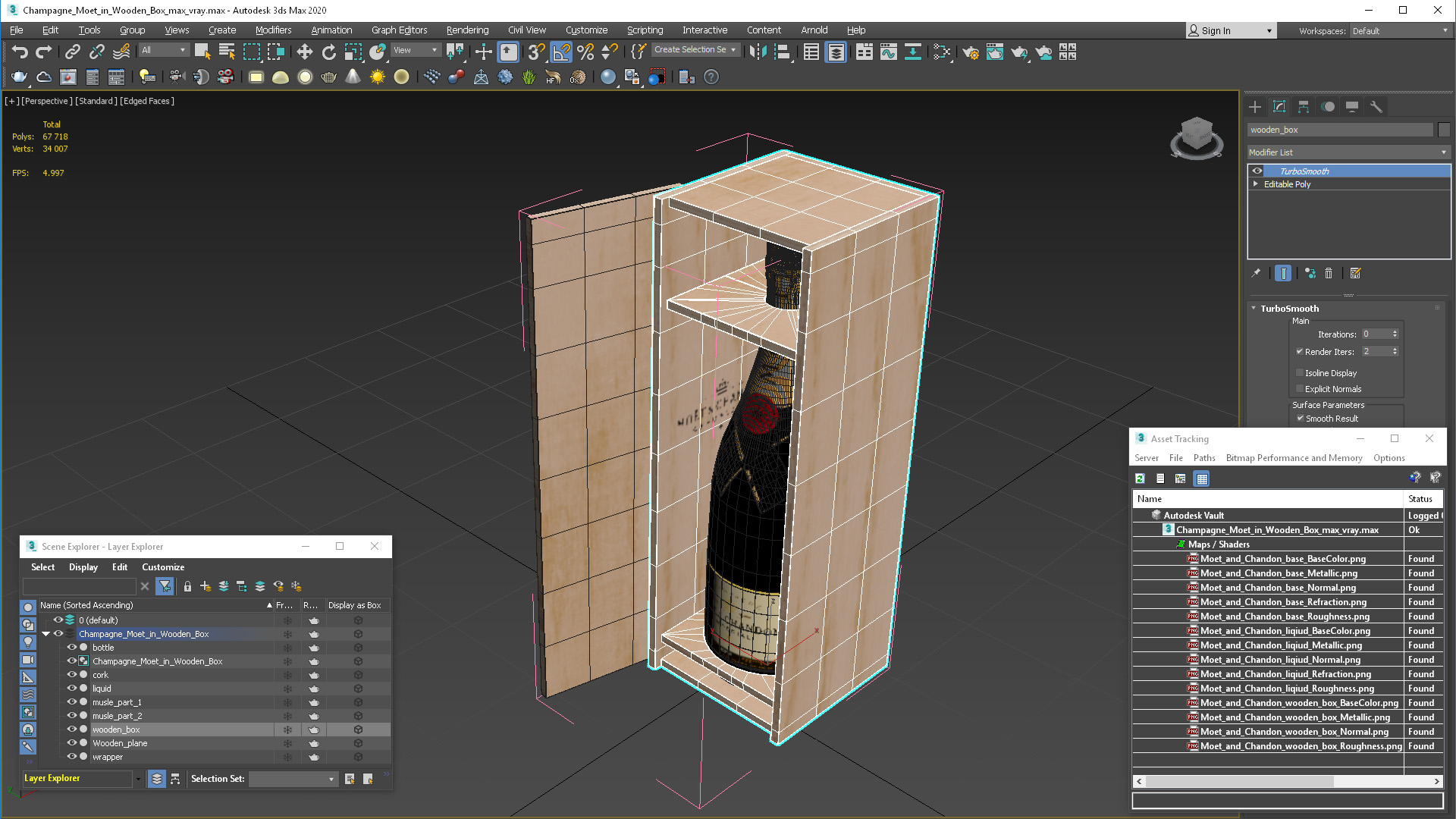Open the Modifiers menu
Image resolution: width=1456 pixels, height=819 pixels.
273,30
